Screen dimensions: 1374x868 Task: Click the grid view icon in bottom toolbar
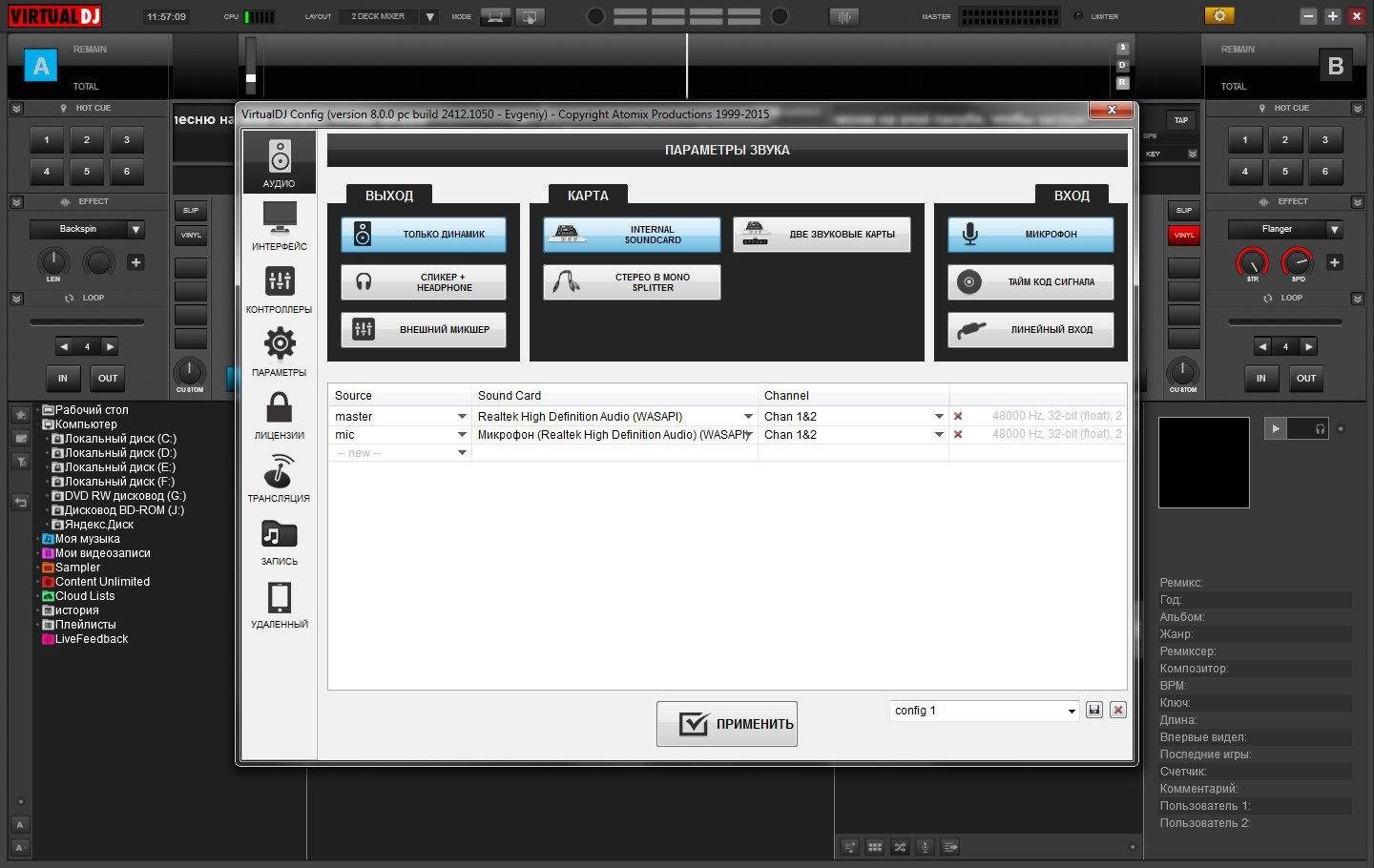pyautogui.click(x=874, y=846)
